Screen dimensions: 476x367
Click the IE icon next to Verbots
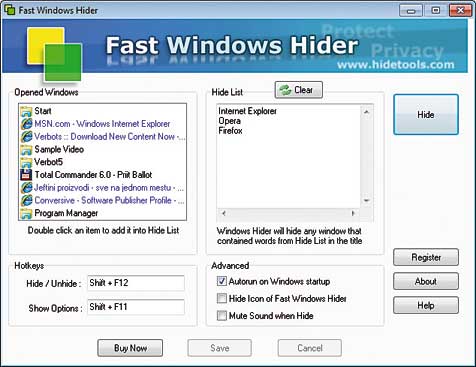[26, 137]
